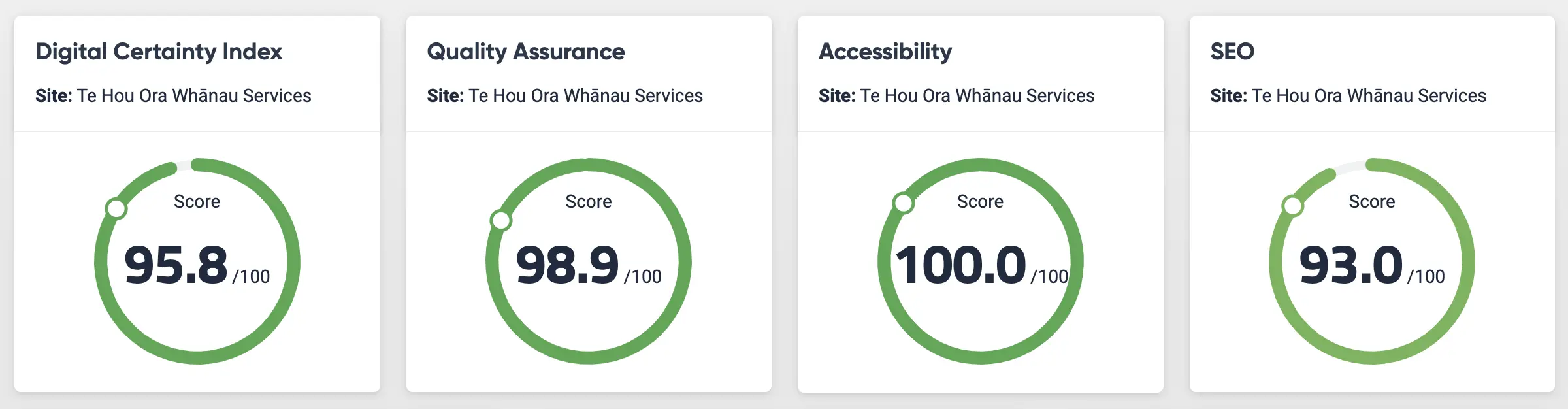The width and height of the screenshot is (1568, 409).
Task: Click the 100.0 Accessibility score
Action: click(x=960, y=265)
